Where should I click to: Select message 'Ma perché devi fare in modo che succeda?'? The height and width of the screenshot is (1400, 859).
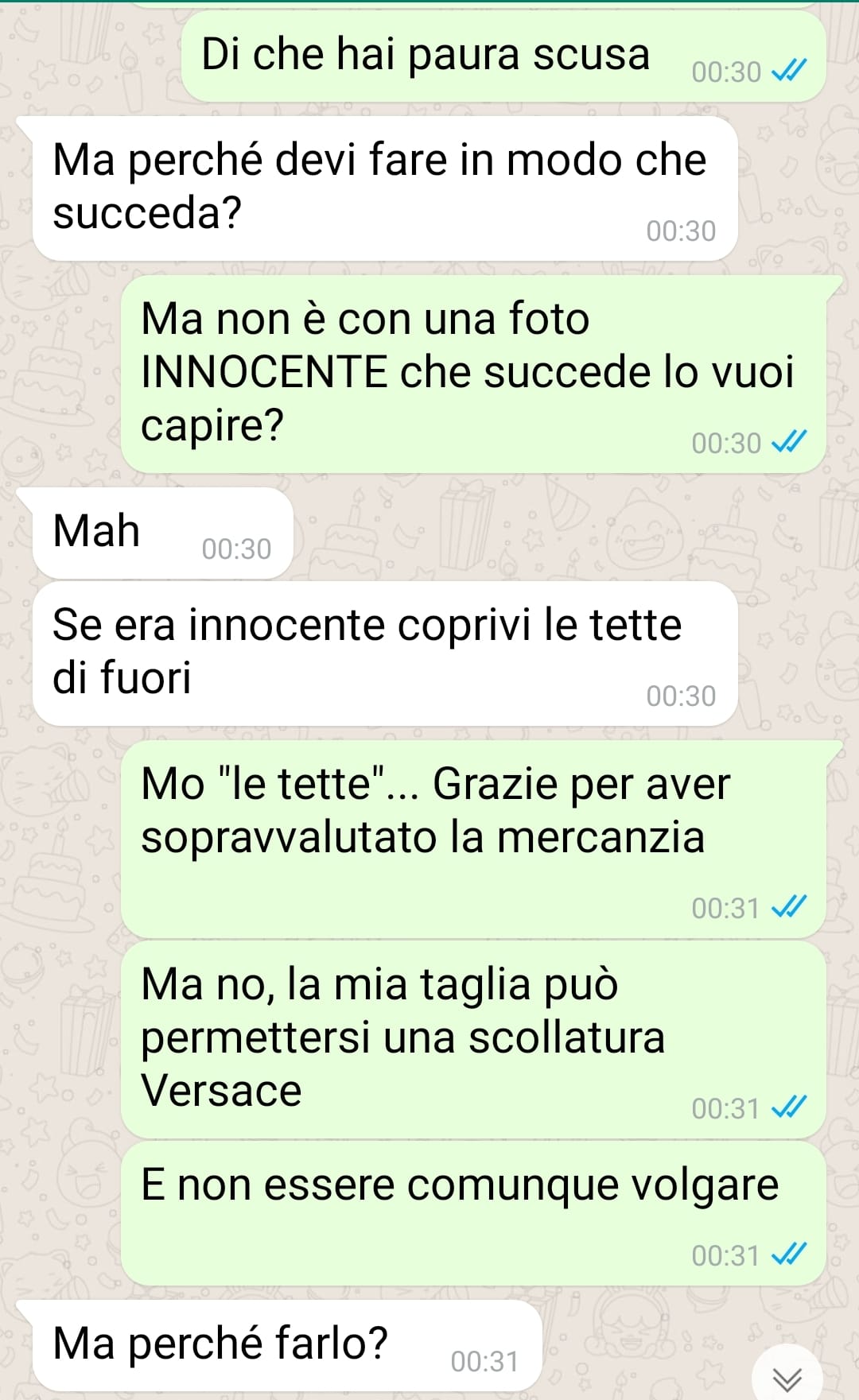pos(385,188)
